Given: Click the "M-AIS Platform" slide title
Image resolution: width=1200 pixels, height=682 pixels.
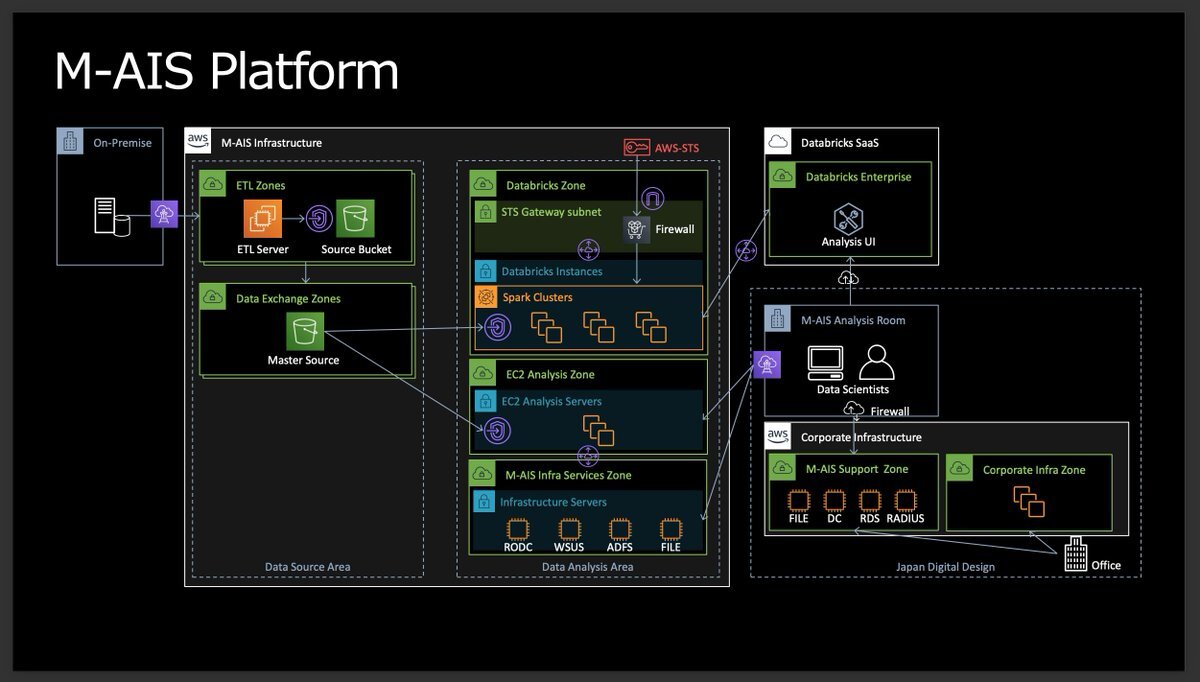Looking at the screenshot, I should click(226, 71).
